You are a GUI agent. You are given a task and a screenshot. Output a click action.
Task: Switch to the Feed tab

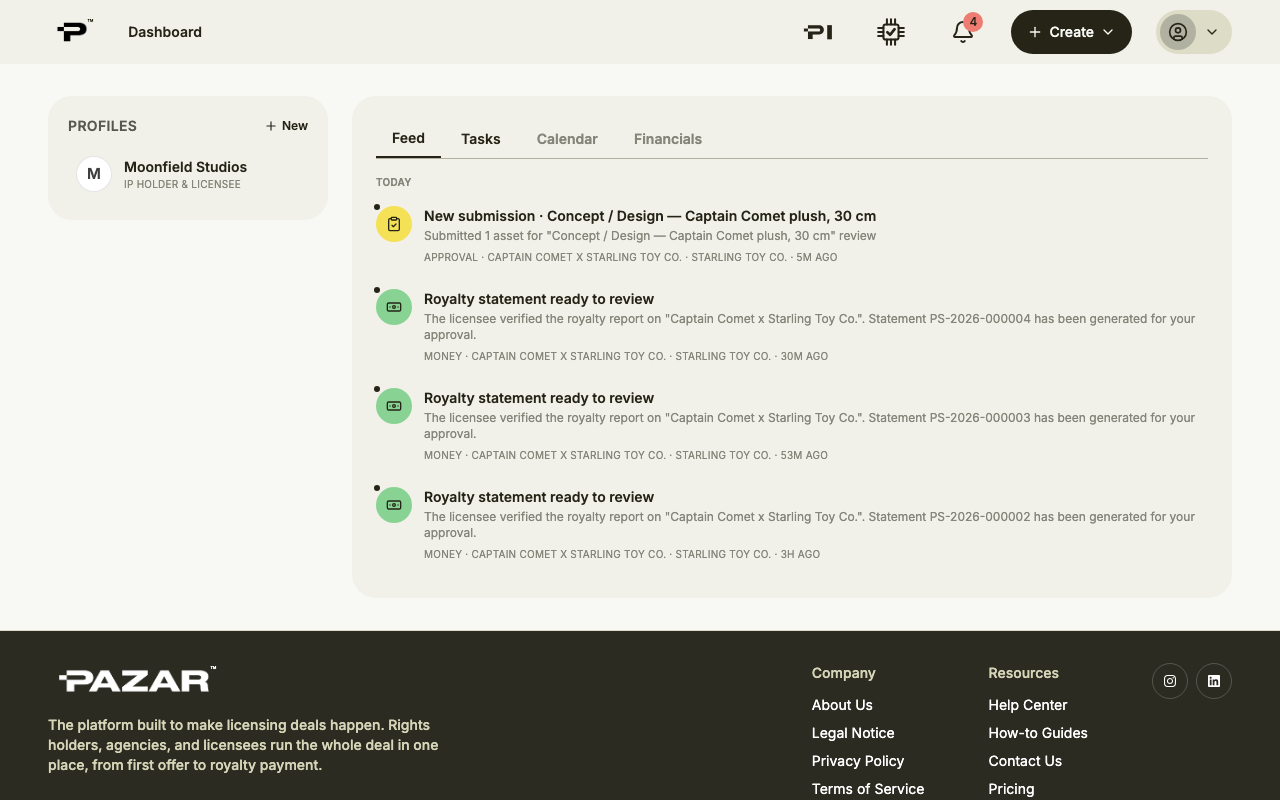(408, 138)
